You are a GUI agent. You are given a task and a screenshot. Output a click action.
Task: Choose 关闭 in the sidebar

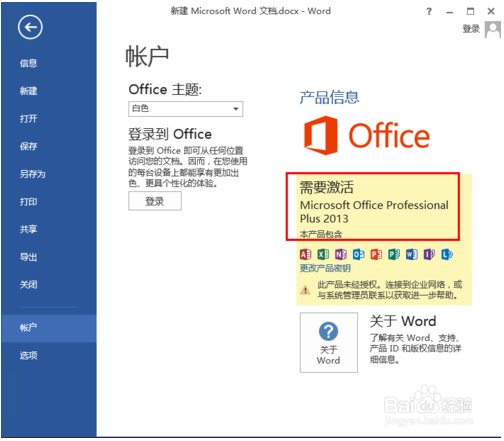click(28, 284)
